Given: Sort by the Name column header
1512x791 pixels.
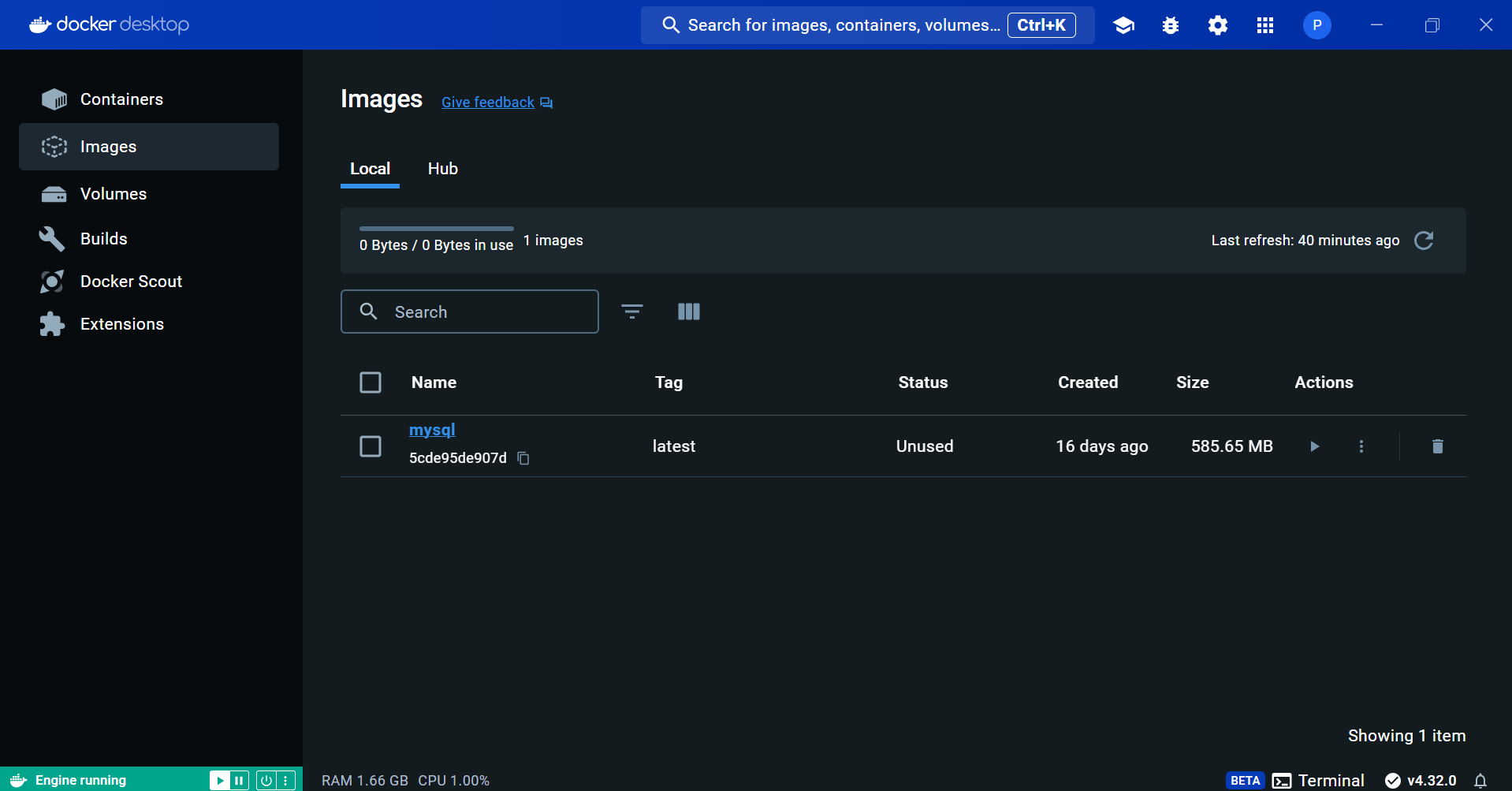Looking at the screenshot, I should 434,382.
